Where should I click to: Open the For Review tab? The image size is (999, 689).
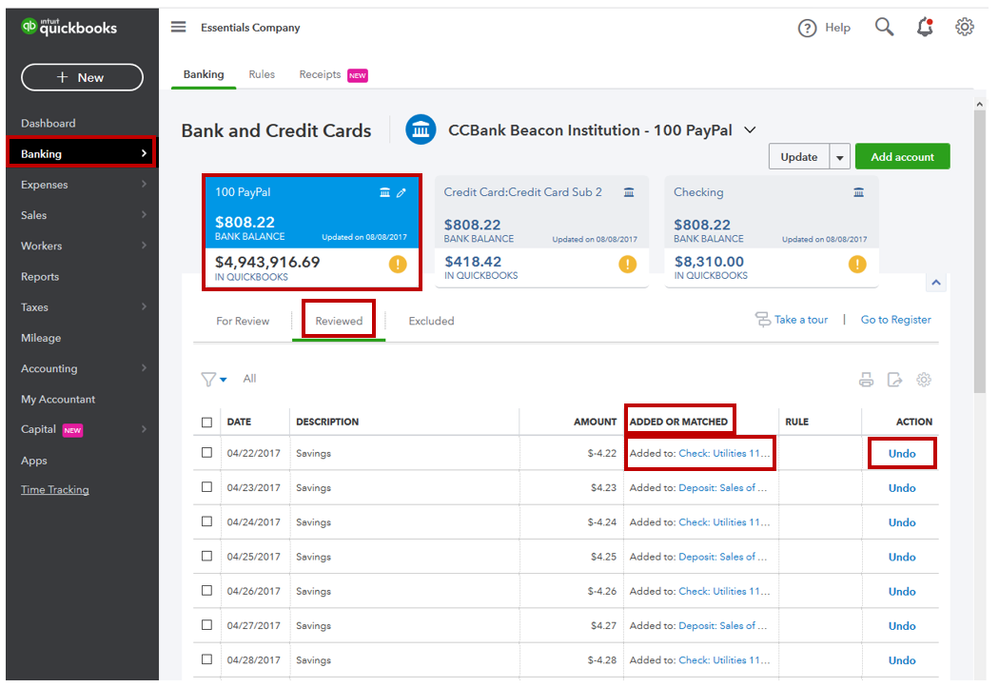[x=243, y=321]
